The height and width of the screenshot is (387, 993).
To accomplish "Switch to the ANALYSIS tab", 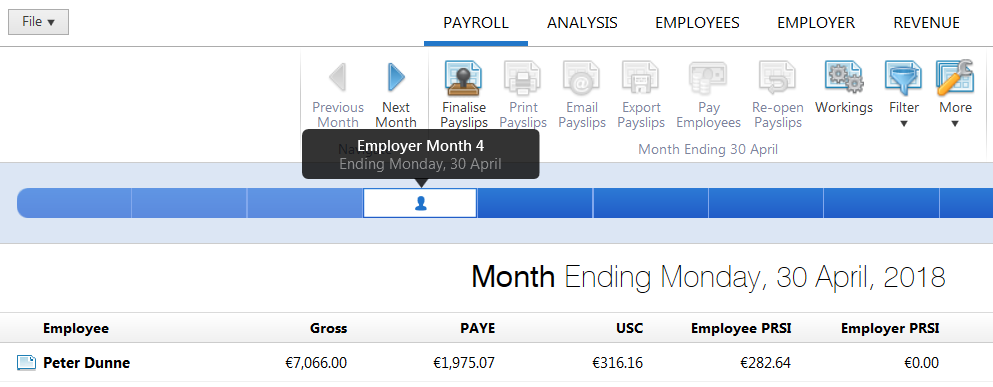I will coord(582,23).
